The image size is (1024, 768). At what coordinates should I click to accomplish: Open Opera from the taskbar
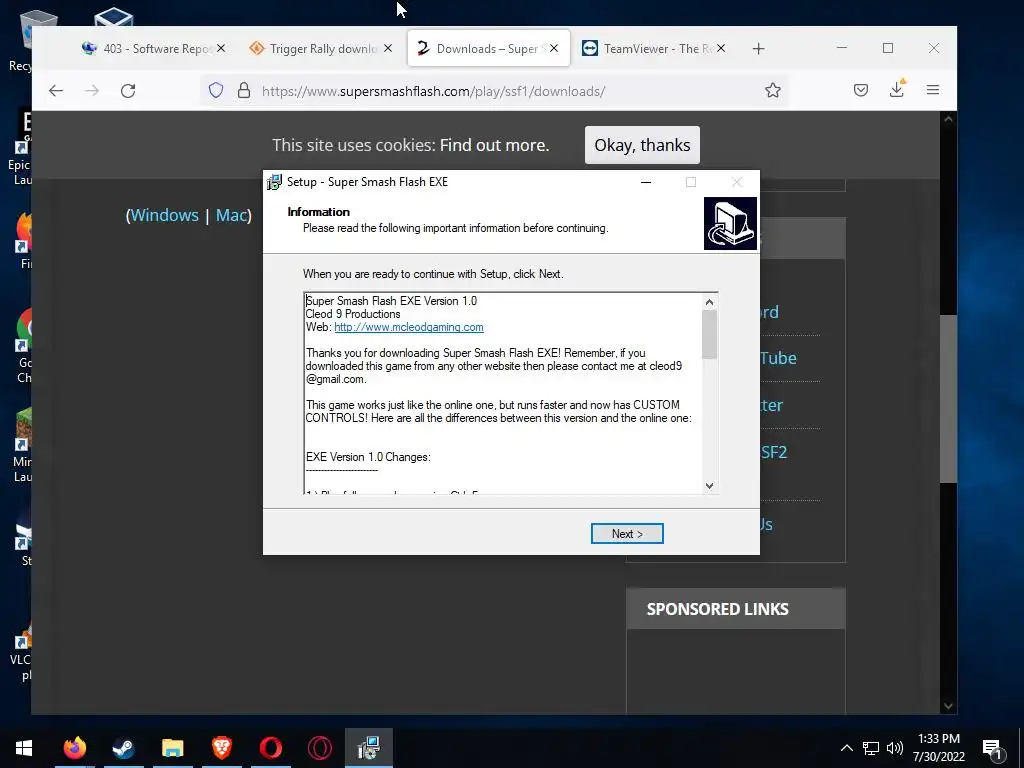[x=270, y=748]
